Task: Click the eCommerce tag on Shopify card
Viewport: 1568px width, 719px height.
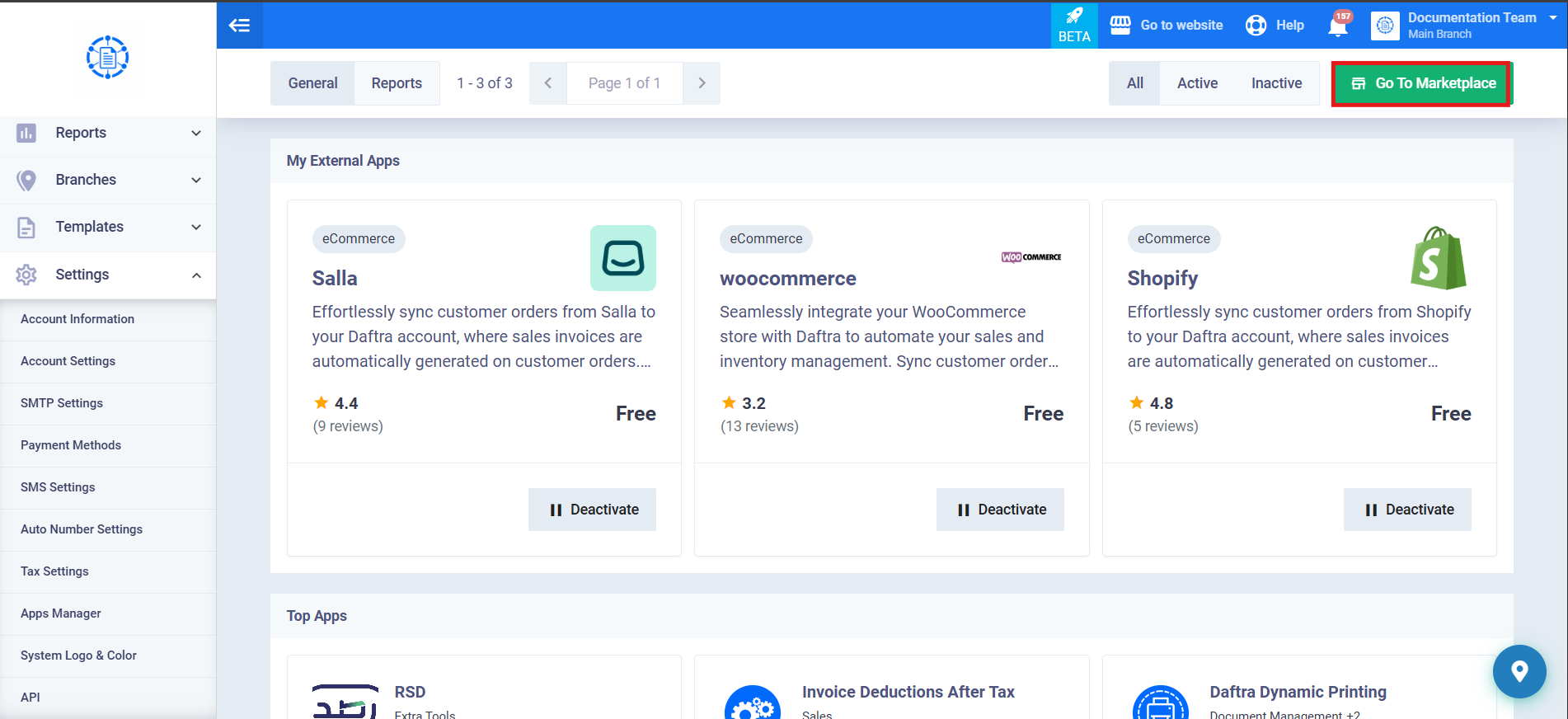Action: coord(1174,239)
